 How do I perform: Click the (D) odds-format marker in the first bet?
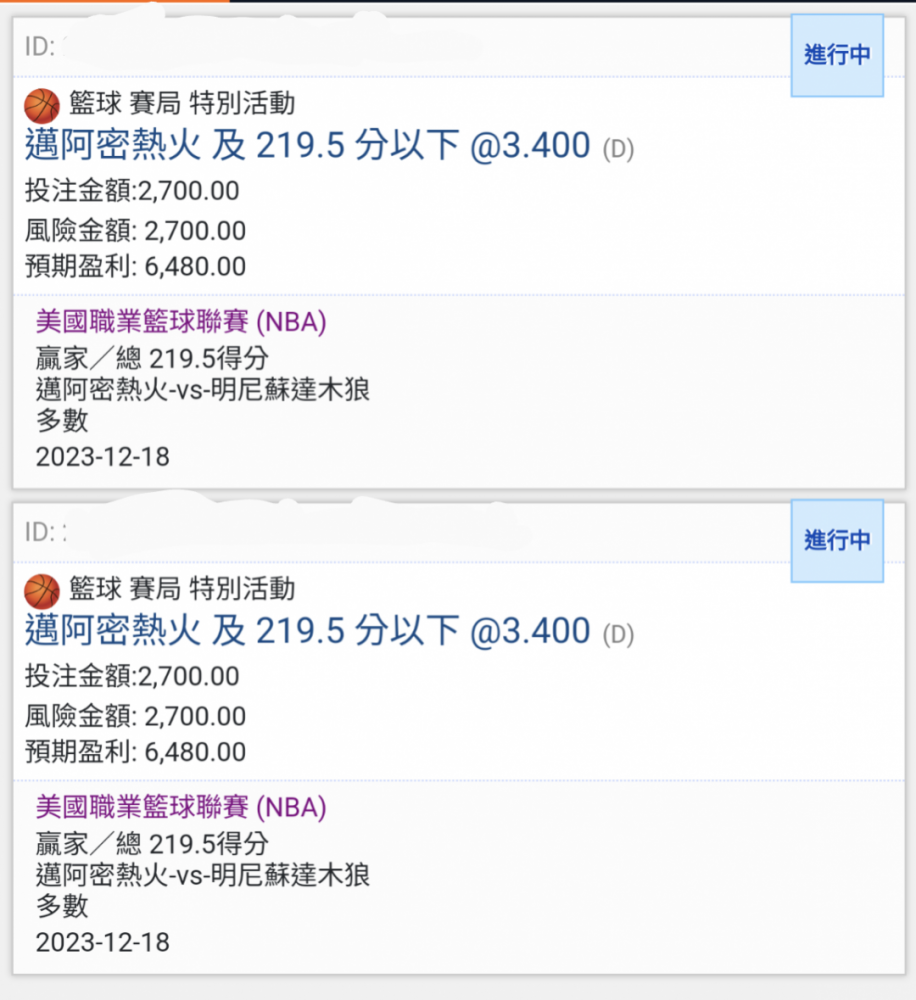(x=618, y=149)
